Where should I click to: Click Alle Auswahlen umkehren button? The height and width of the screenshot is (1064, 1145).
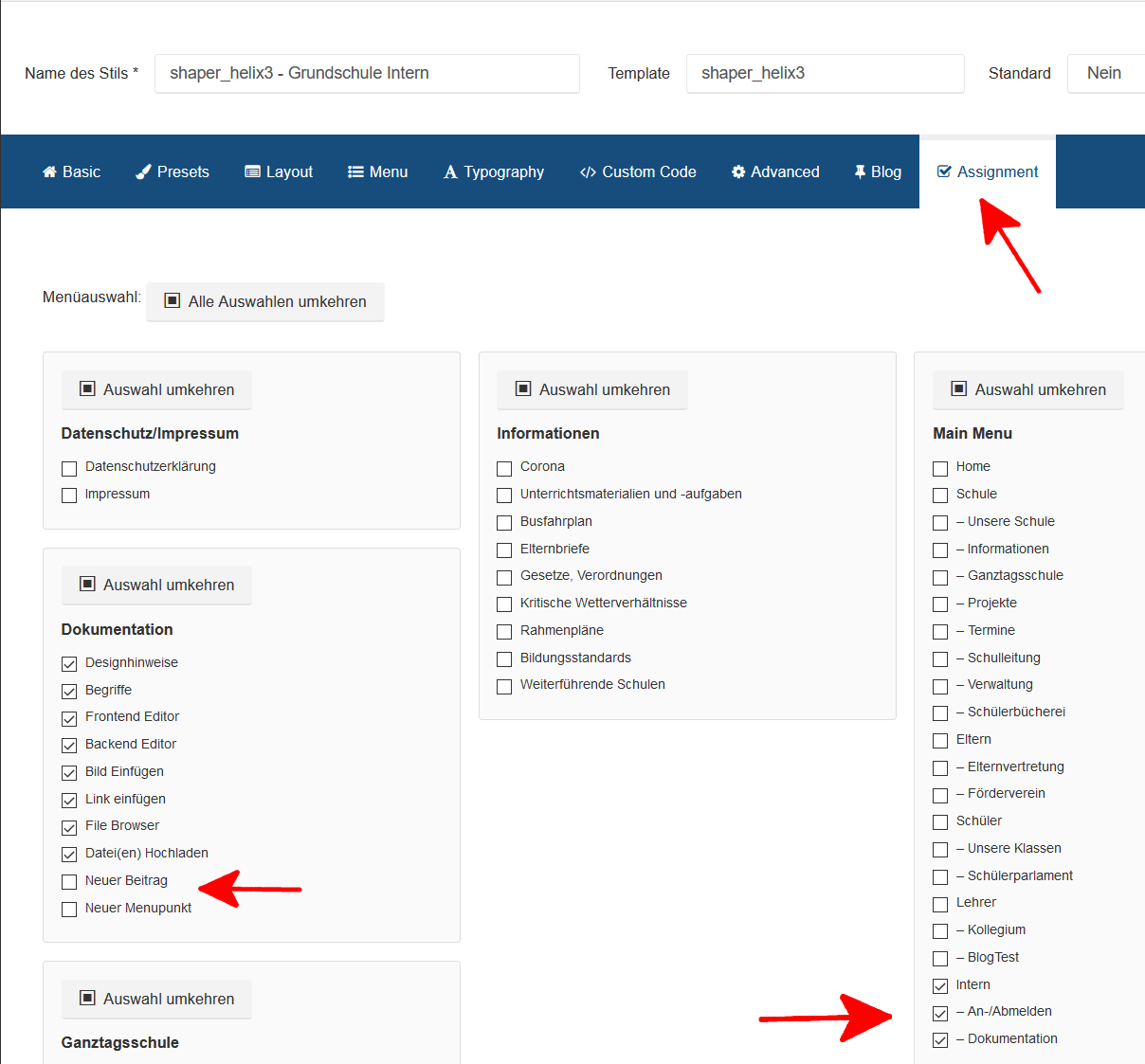point(265,301)
